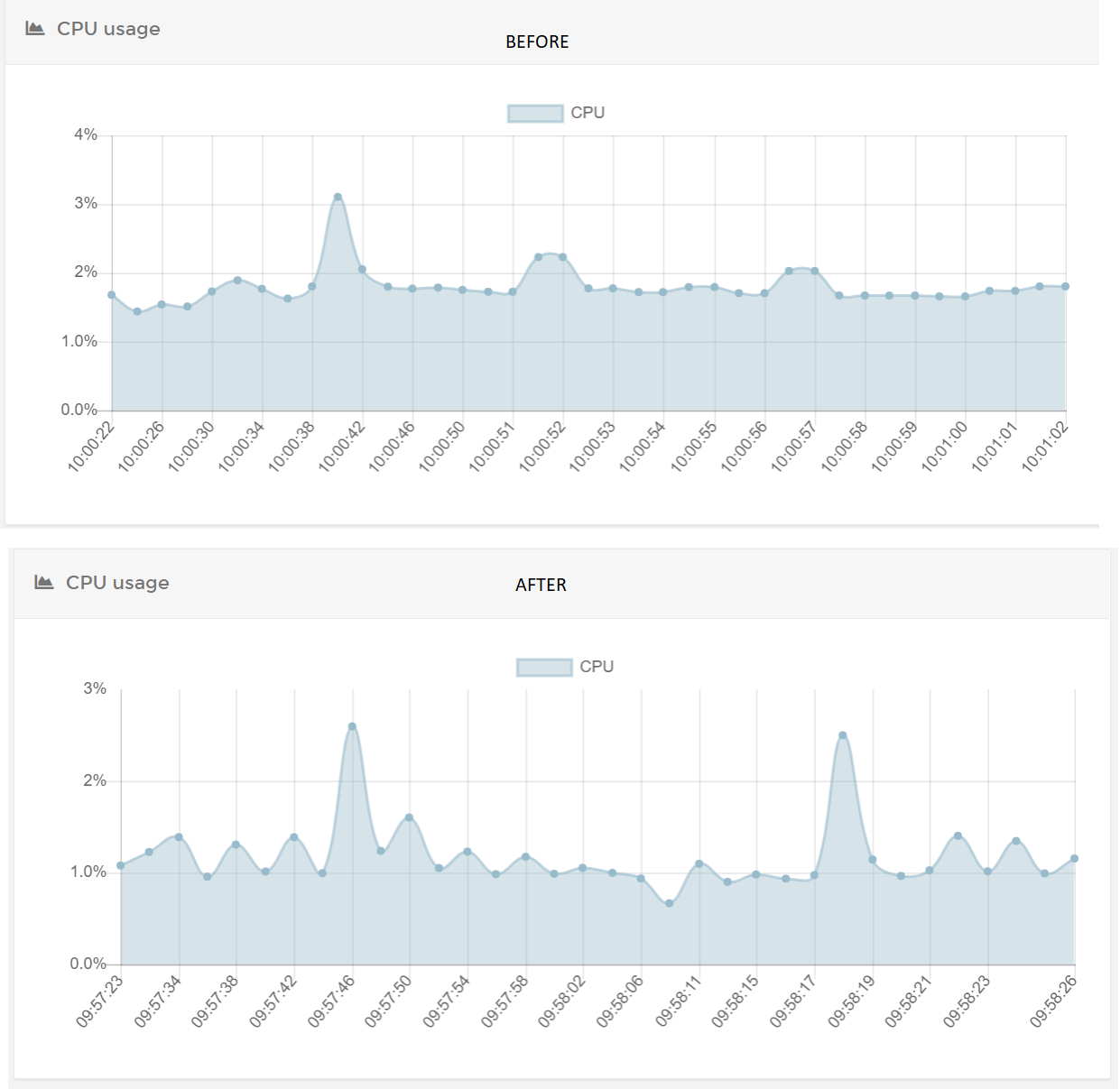Click the 3% y-axis label in the AFTER chart

pos(95,688)
